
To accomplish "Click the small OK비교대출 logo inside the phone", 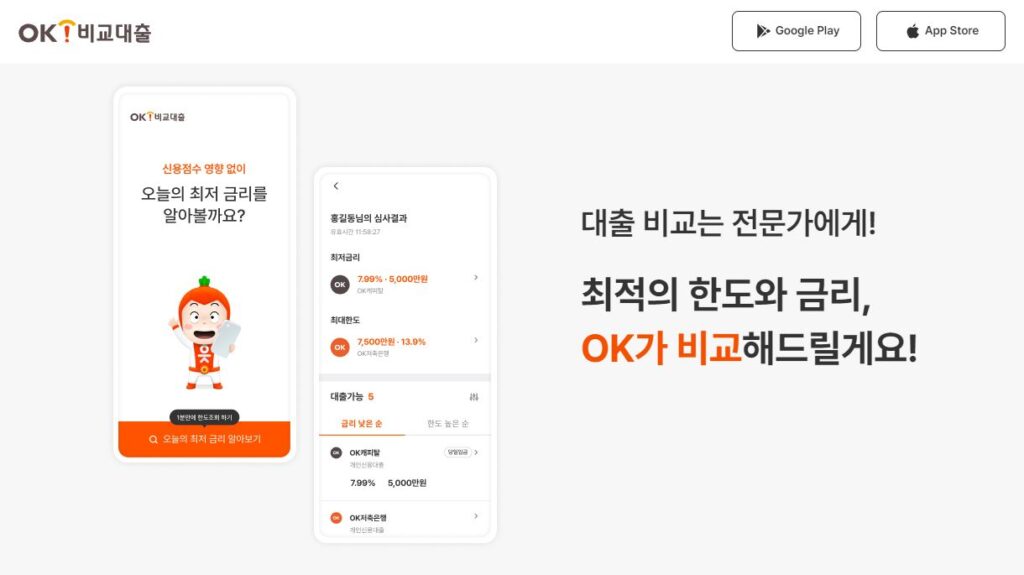I will (157, 117).
